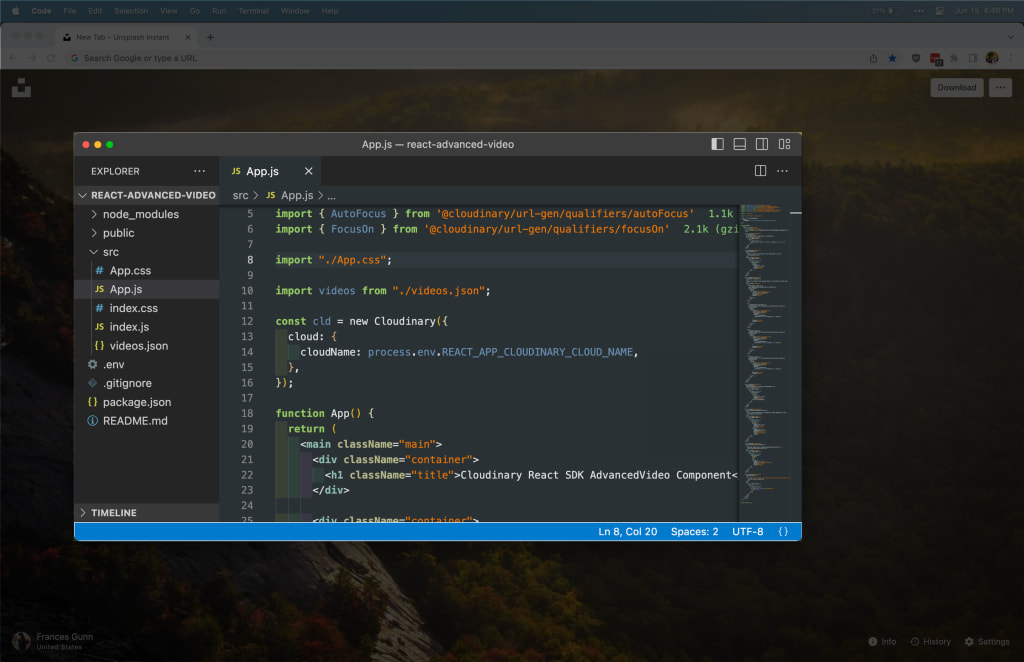Open the .gitignore file
1024x662 pixels.
coord(147,383)
